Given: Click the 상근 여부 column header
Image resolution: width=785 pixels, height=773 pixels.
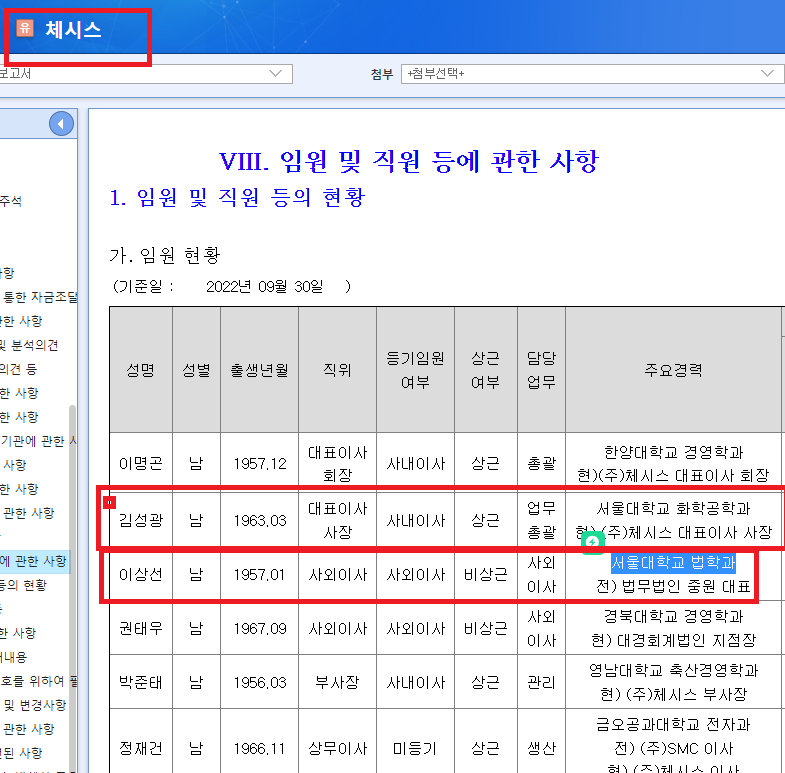Looking at the screenshot, I should [486, 369].
